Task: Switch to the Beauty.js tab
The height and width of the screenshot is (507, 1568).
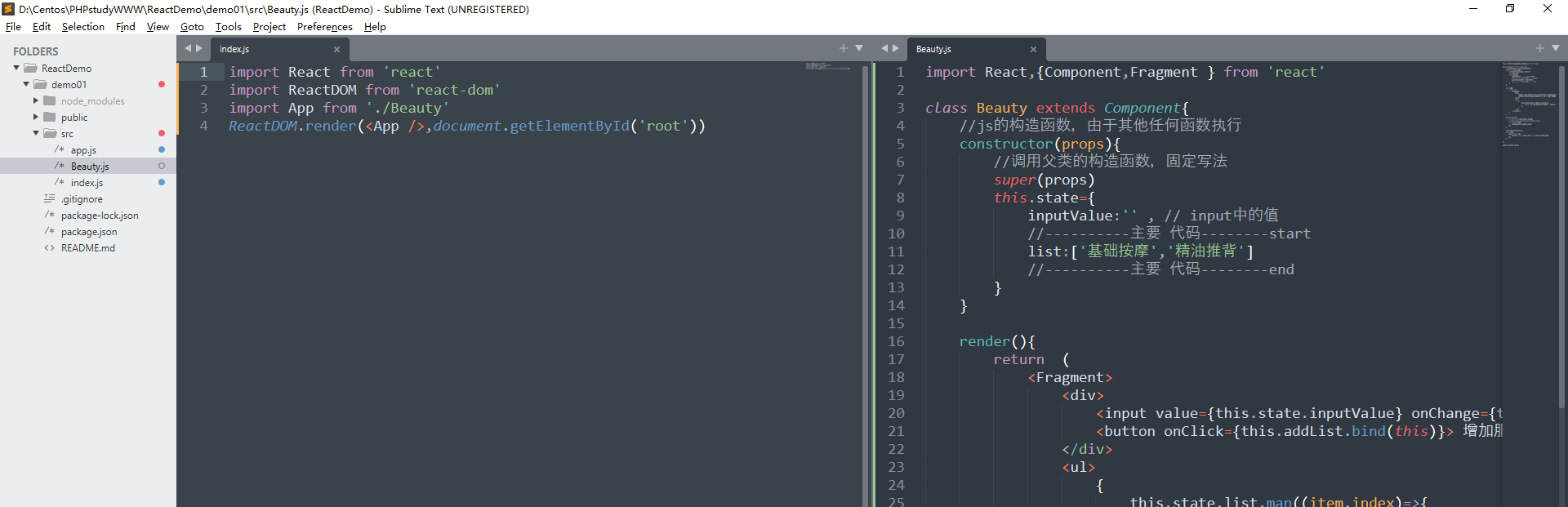Action: (x=975, y=49)
